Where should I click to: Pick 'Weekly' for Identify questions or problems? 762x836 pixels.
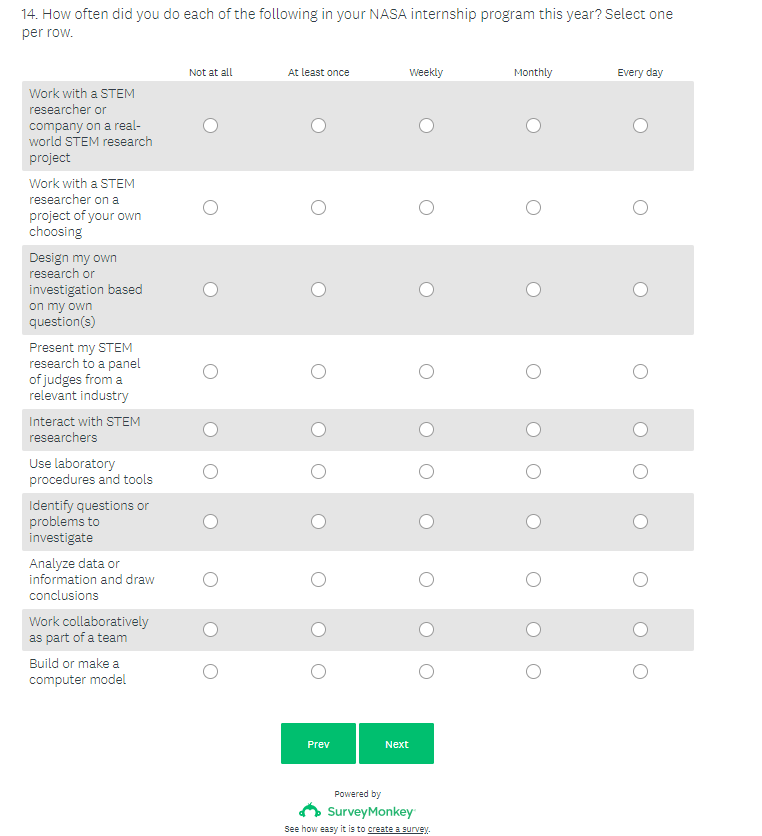click(426, 522)
